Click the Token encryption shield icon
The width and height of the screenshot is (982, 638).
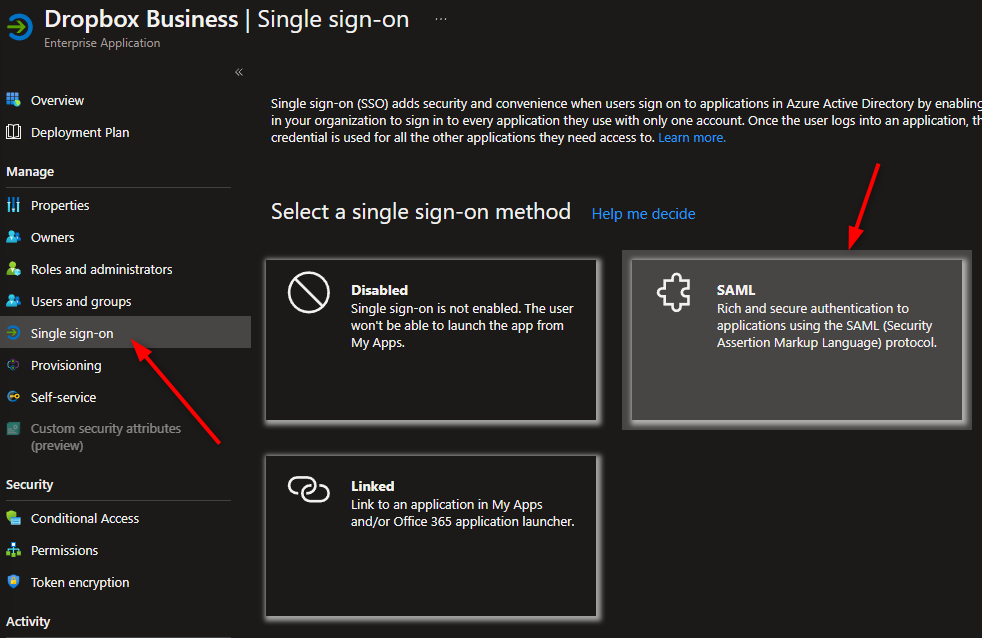[14, 582]
